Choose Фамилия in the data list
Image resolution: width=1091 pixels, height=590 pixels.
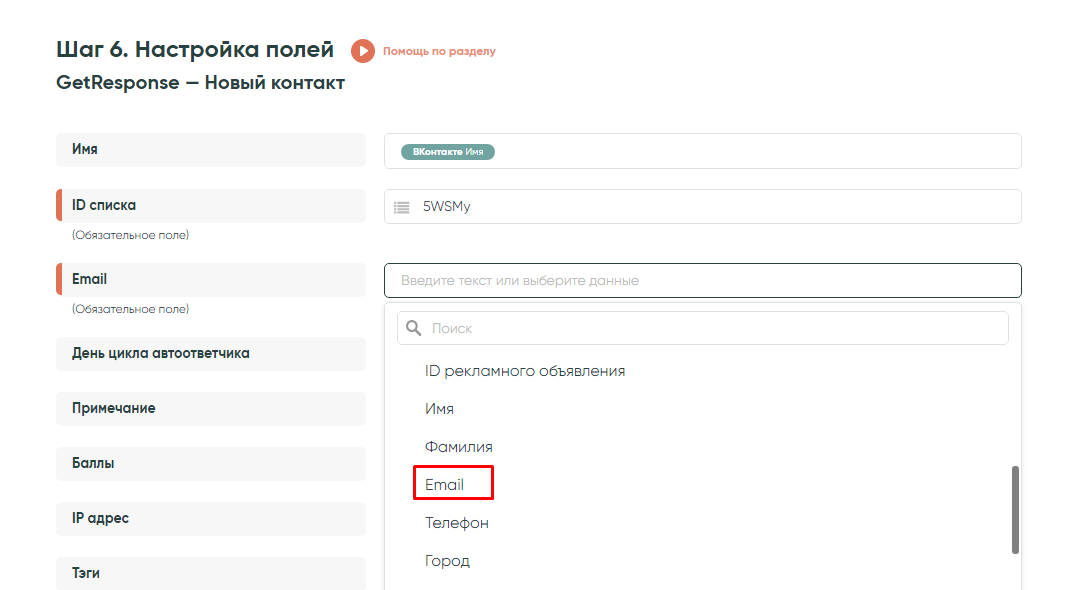click(x=459, y=447)
